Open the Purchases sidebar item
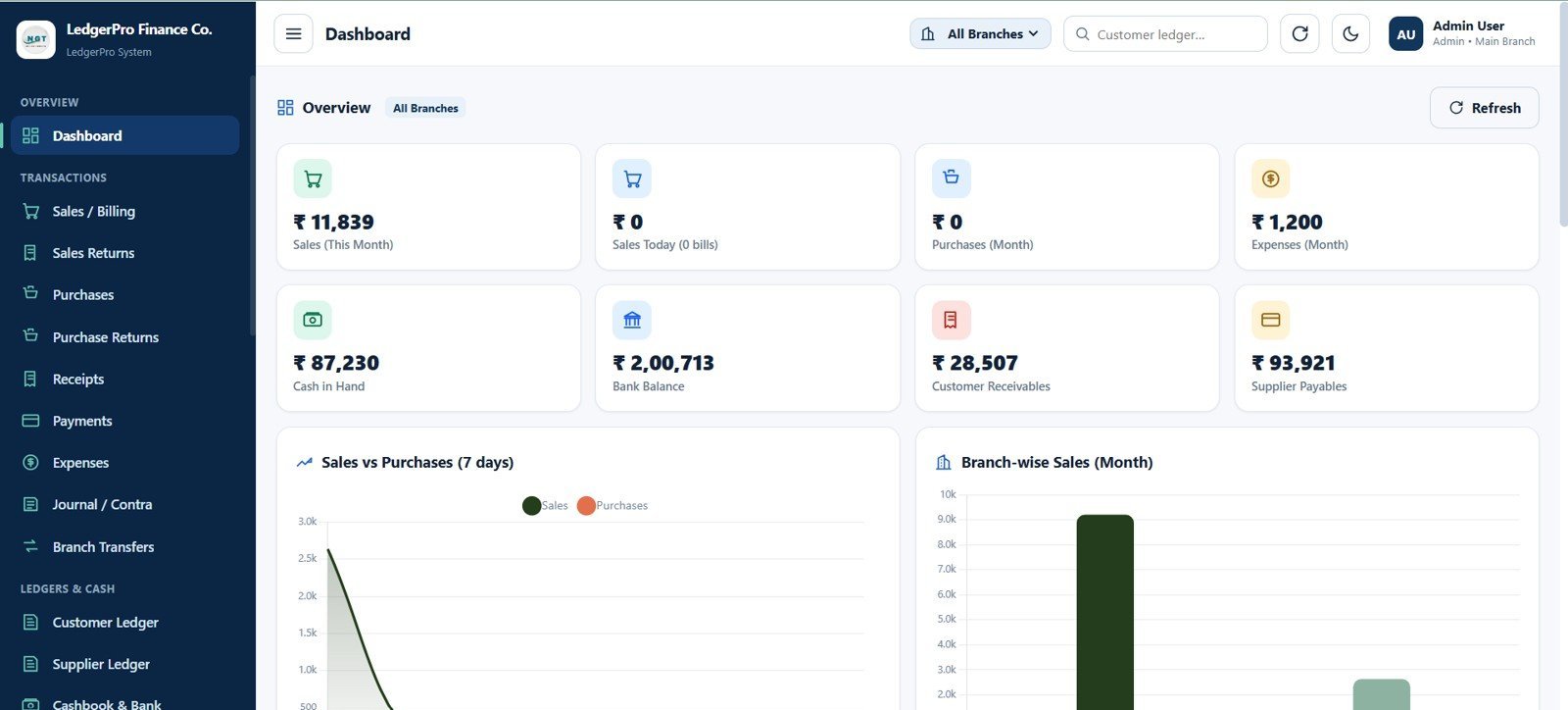This screenshot has height=710, width=1568. [124, 294]
